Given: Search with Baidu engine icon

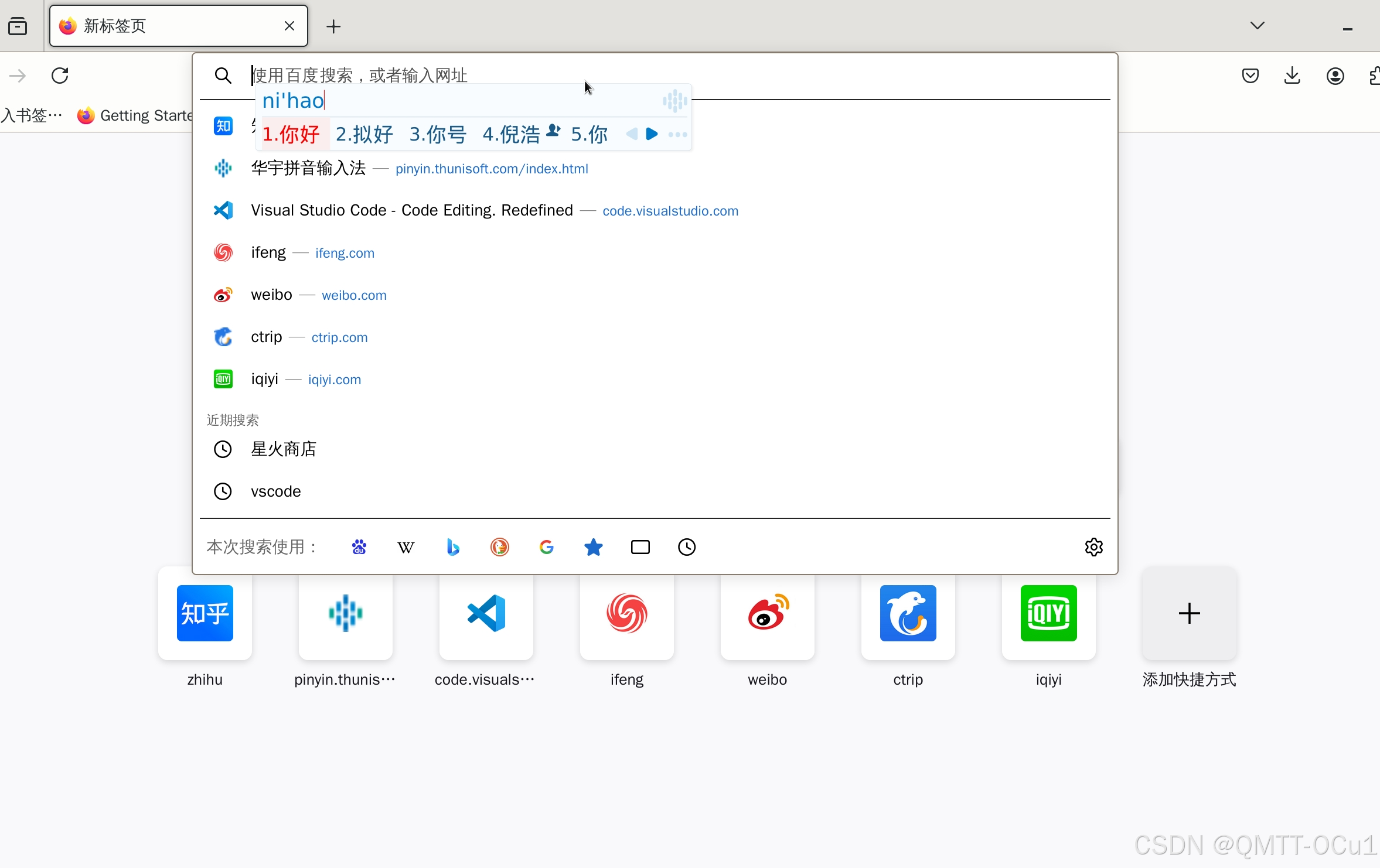Looking at the screenshot, I should click(359, 547).
